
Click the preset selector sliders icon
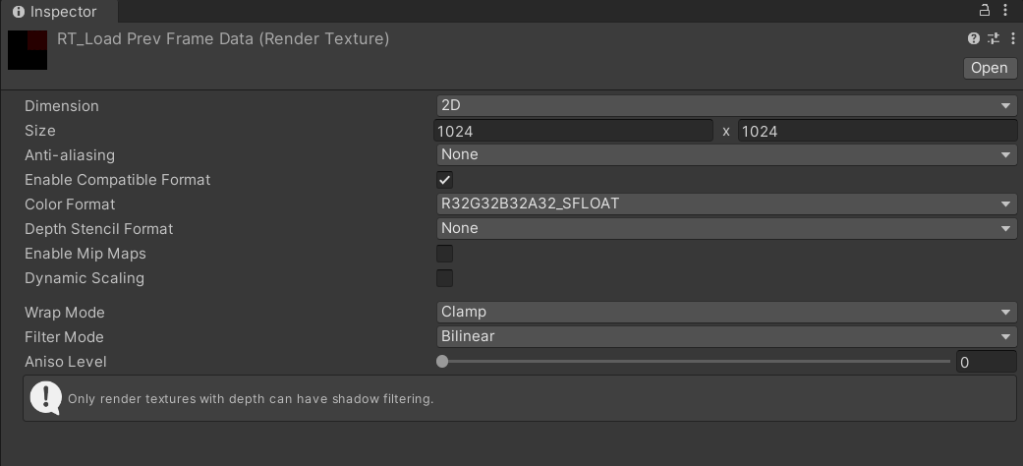(993, 39)
